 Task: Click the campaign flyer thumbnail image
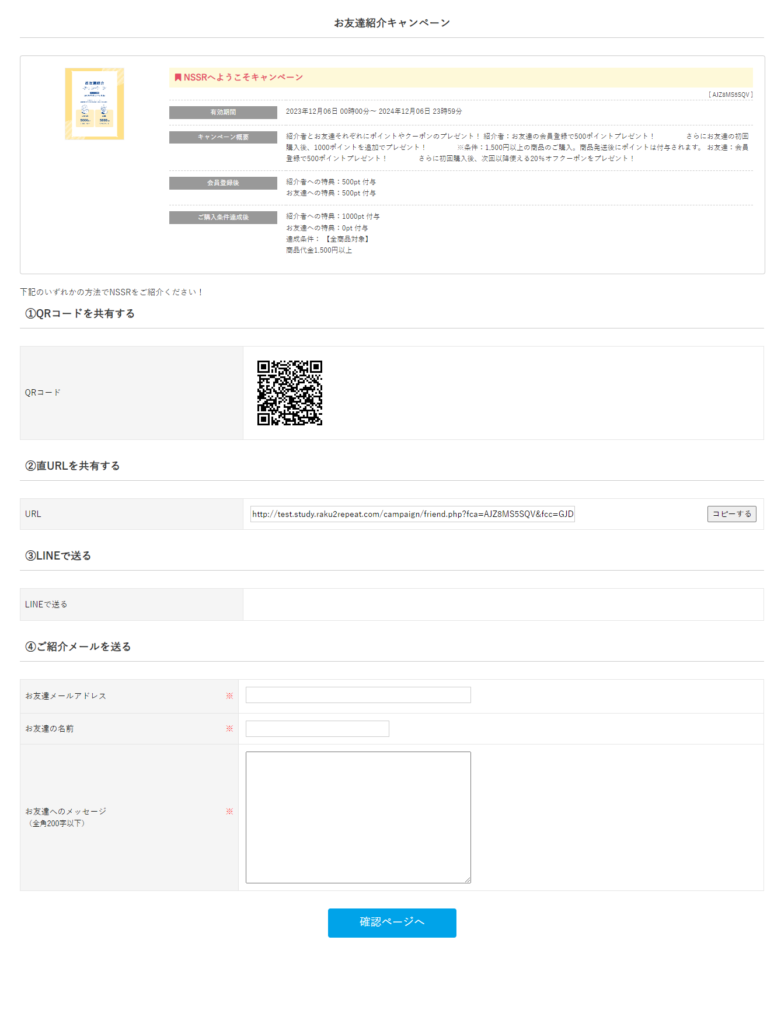click(x=94, y=104)
